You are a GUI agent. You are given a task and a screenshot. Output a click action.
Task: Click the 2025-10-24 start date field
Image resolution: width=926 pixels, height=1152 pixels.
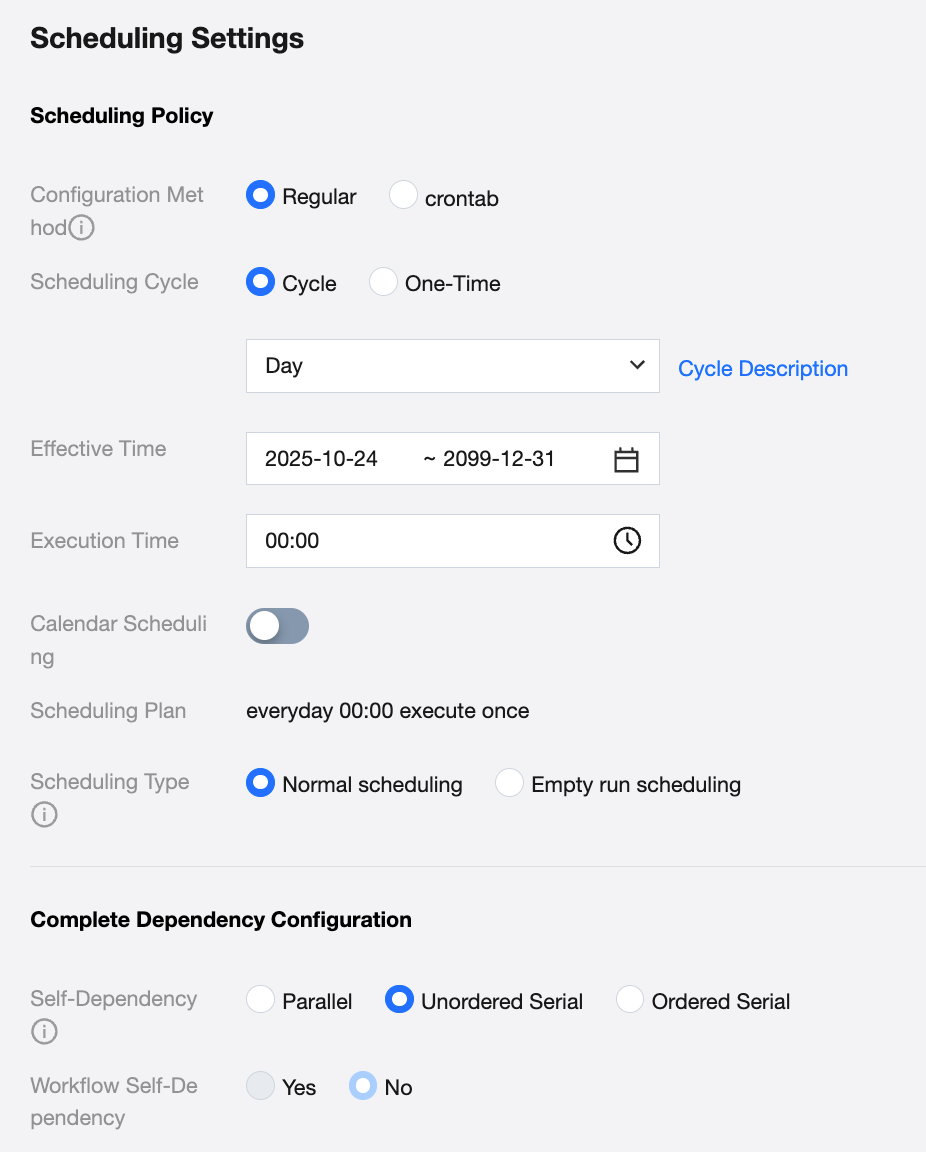(322, 459)
